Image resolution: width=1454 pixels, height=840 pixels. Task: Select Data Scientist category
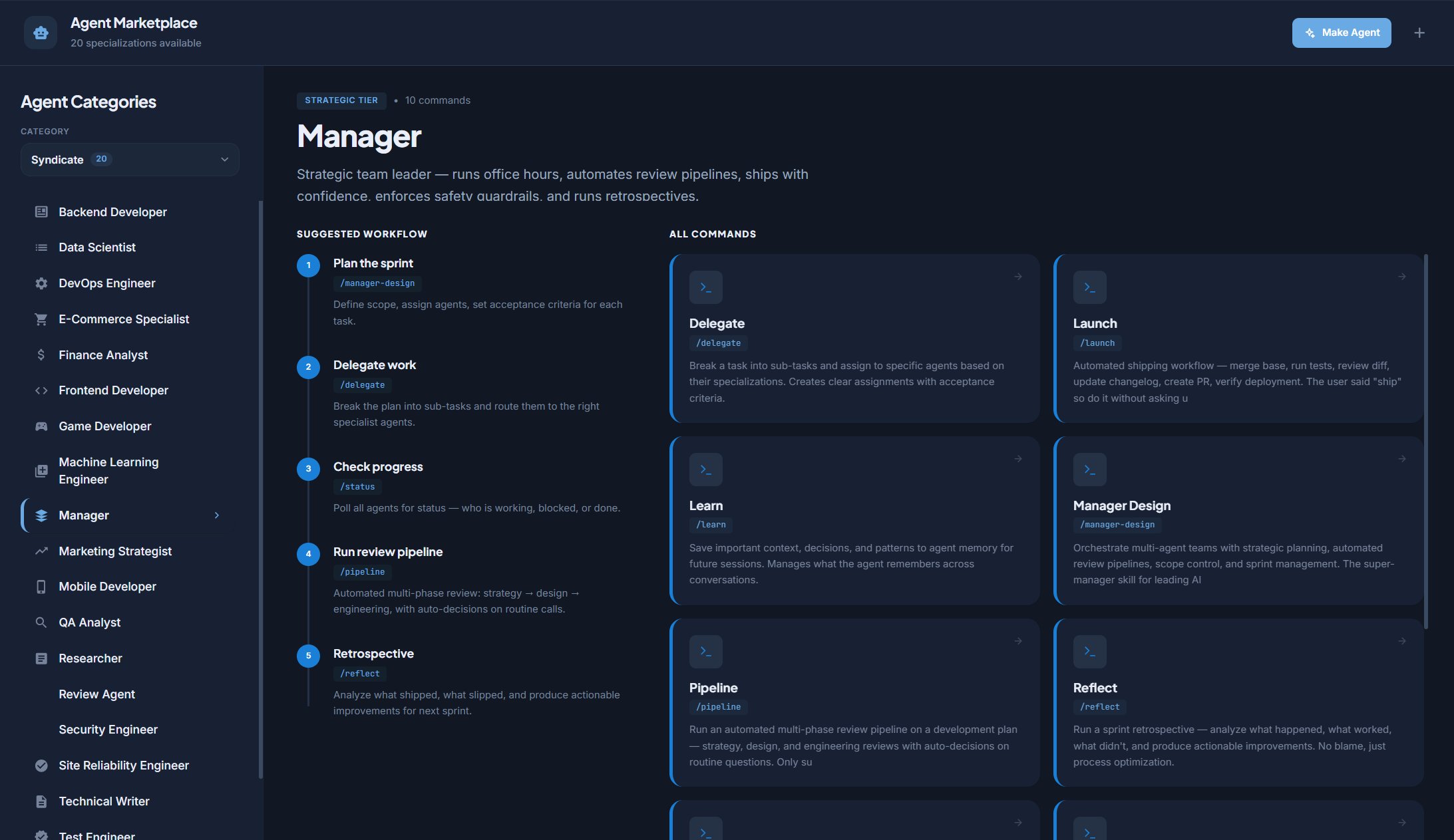130,247
